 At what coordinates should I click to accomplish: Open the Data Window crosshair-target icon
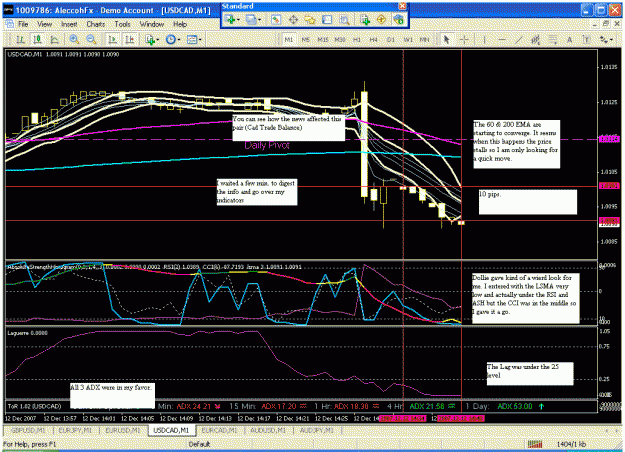[293, 20]
